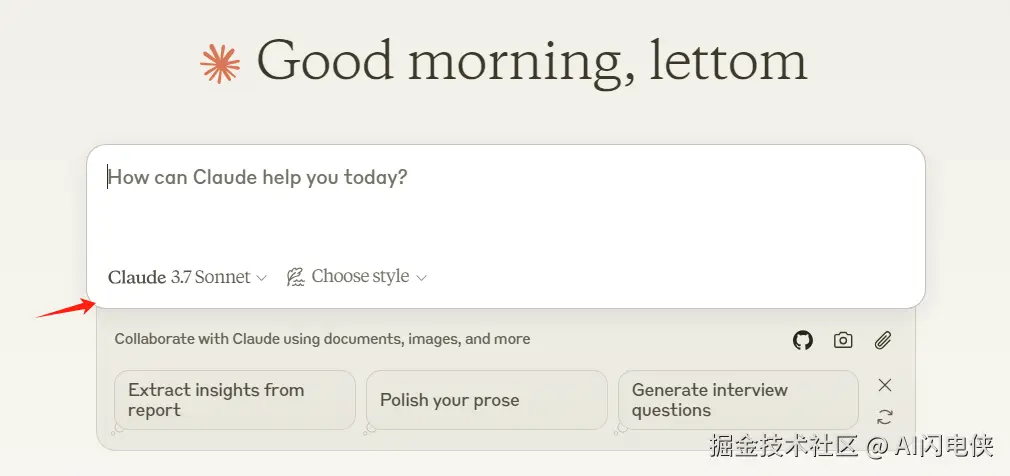1010x476 pixels.
Task: Refresh the suggested prompts
Action: [884, 417]
